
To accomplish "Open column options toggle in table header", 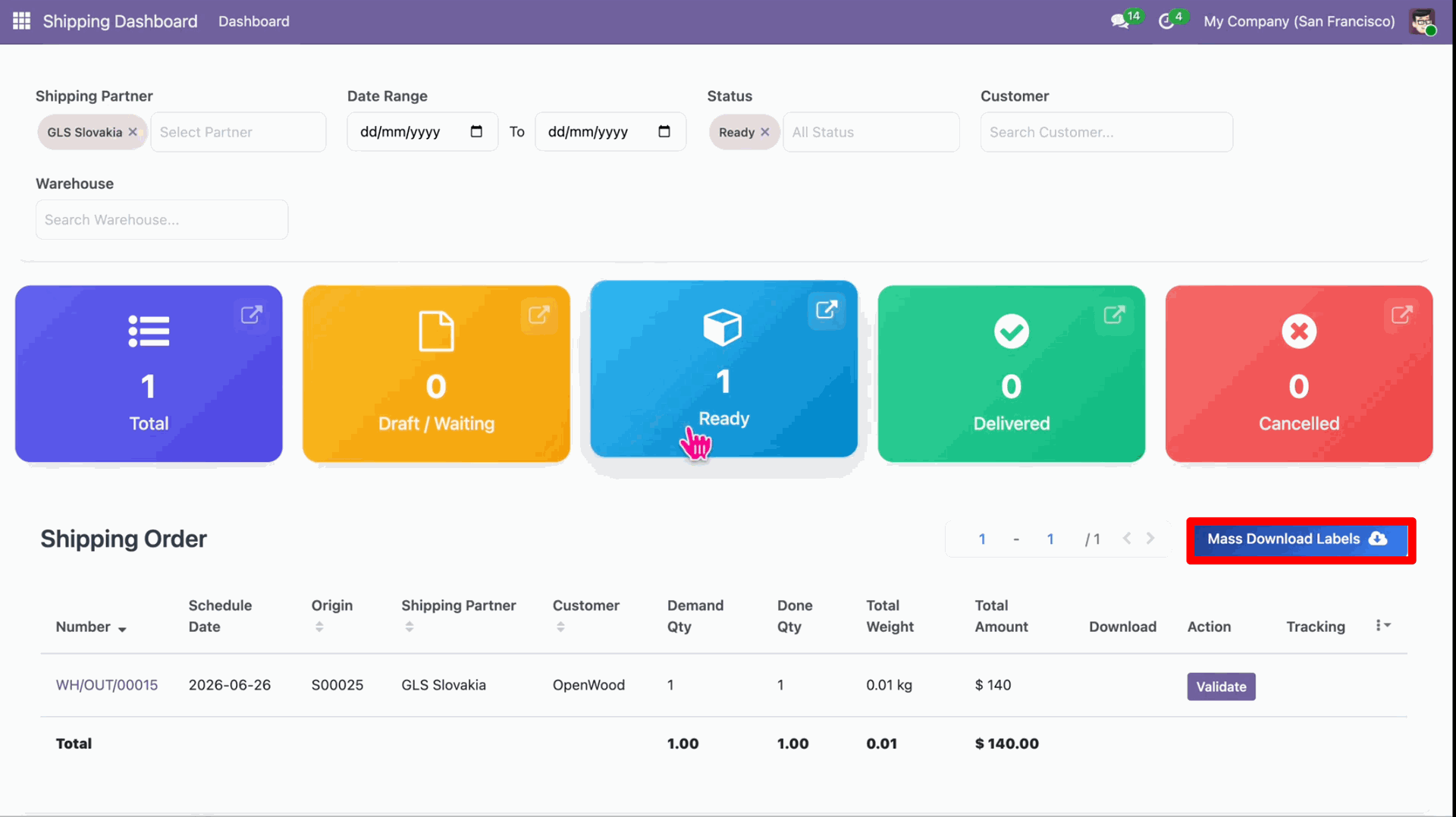I will tap(1383, 626).
